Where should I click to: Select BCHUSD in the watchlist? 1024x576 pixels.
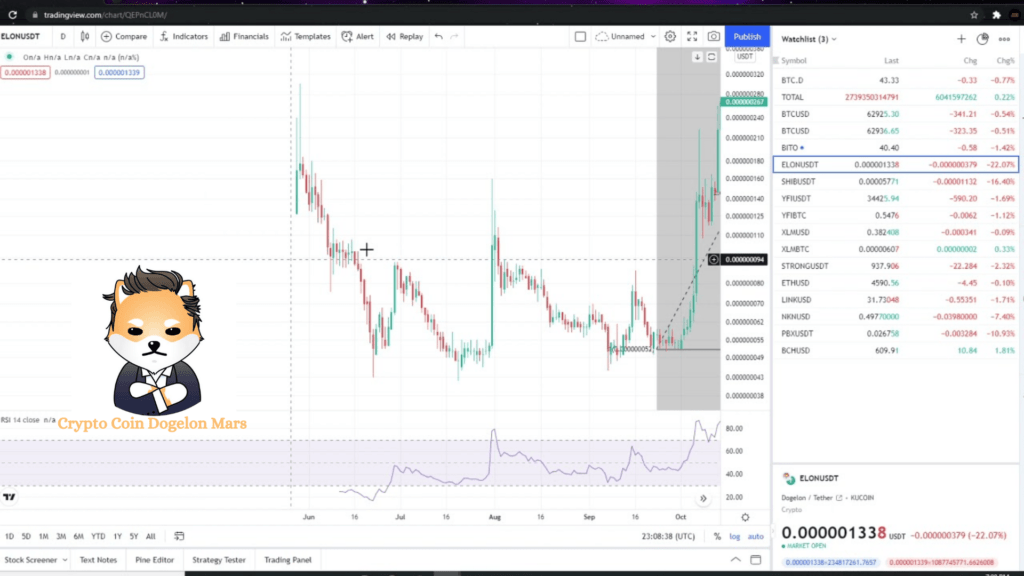[x=895, y=351]
